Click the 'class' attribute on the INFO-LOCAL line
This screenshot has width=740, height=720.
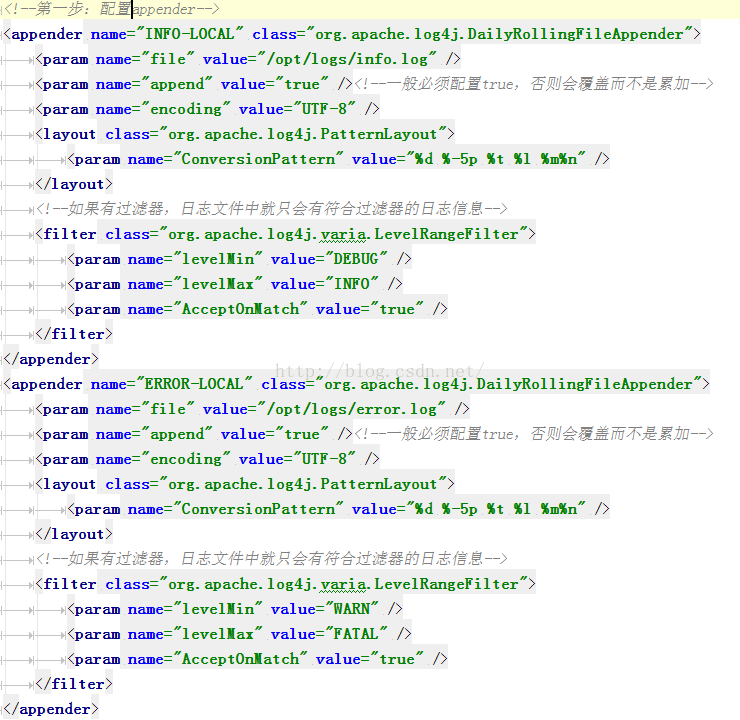[x=274, y=34]
